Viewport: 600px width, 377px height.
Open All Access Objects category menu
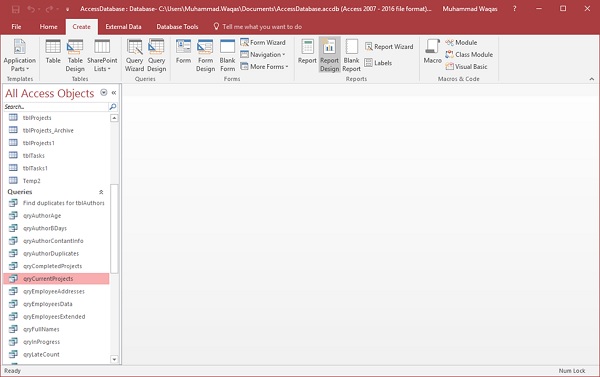coord(104,93)
